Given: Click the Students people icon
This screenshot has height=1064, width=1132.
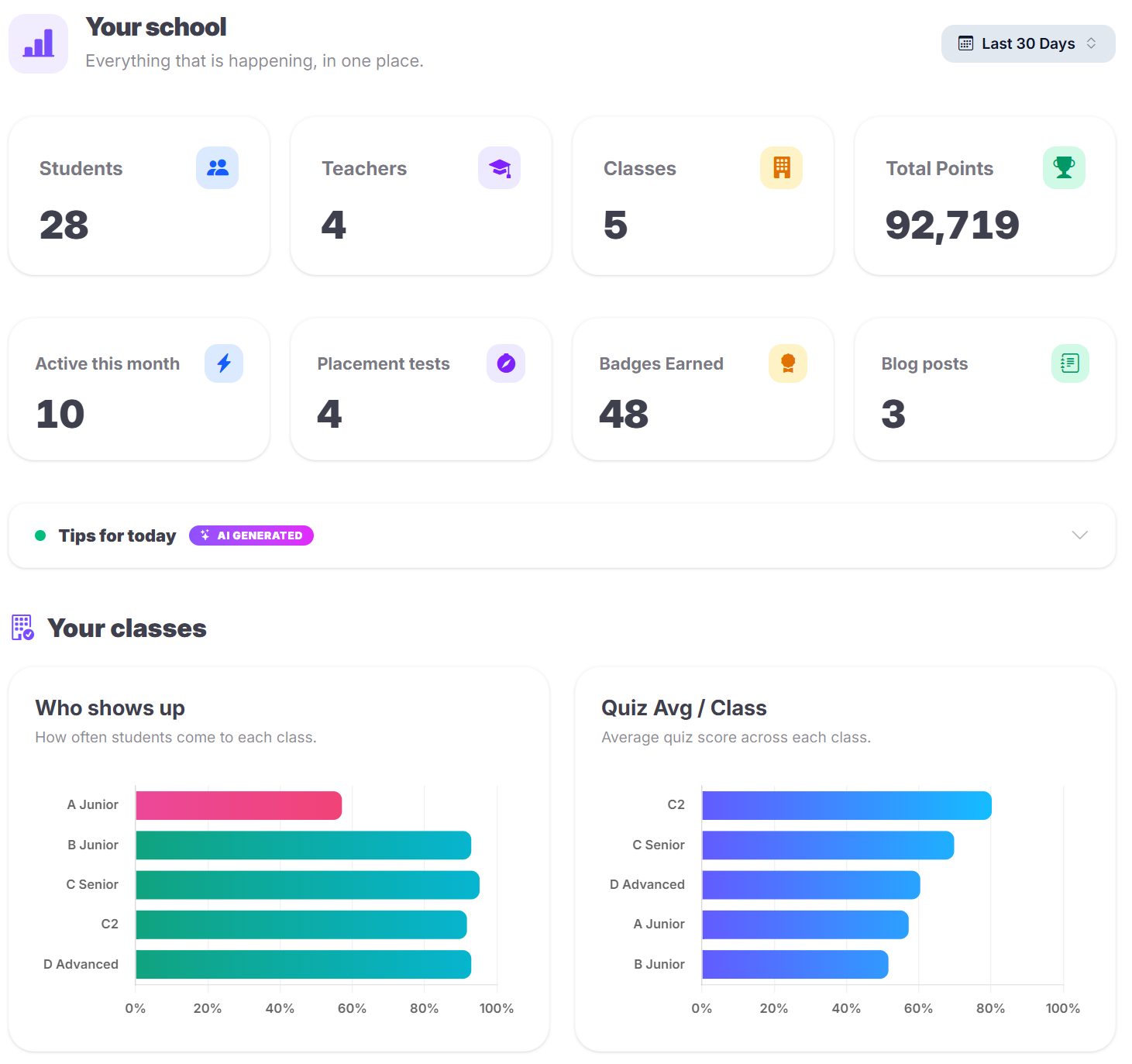Looking at the screenshot, I should click(x=217, y=167).
